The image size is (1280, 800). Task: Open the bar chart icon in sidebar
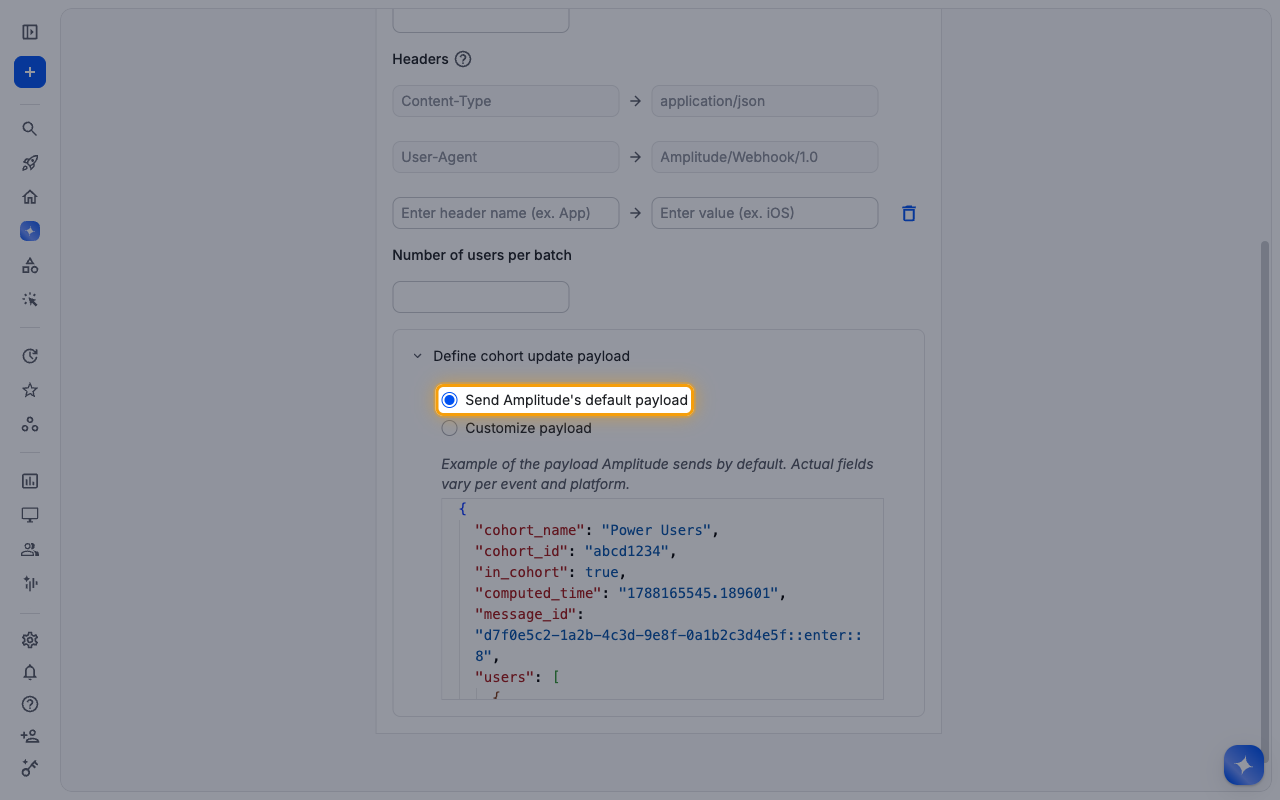point(30,481)
